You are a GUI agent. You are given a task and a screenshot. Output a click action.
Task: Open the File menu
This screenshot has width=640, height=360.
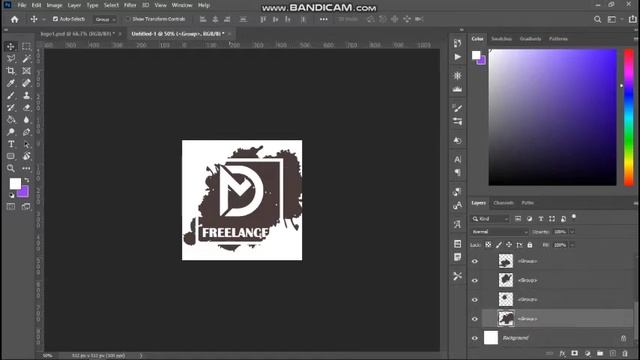point(22,5)
